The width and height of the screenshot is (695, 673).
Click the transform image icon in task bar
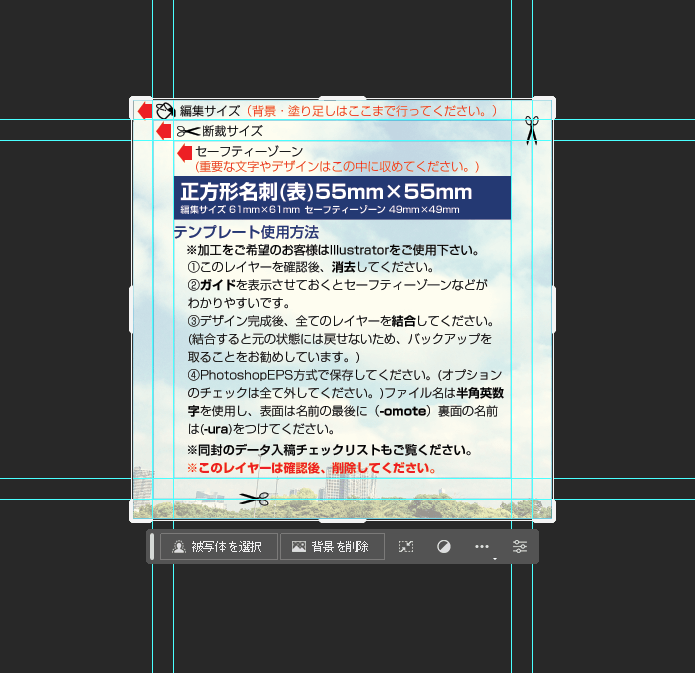click(406, 546)
